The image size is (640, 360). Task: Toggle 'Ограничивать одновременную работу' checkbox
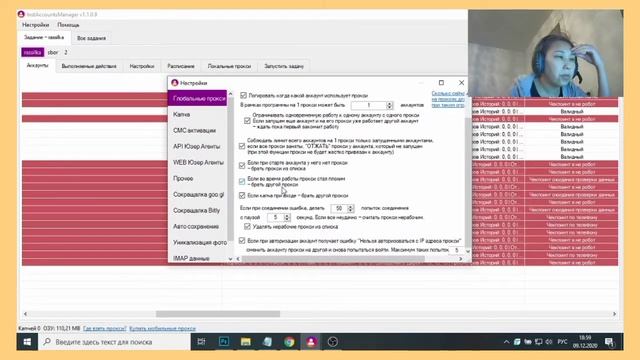247,121
